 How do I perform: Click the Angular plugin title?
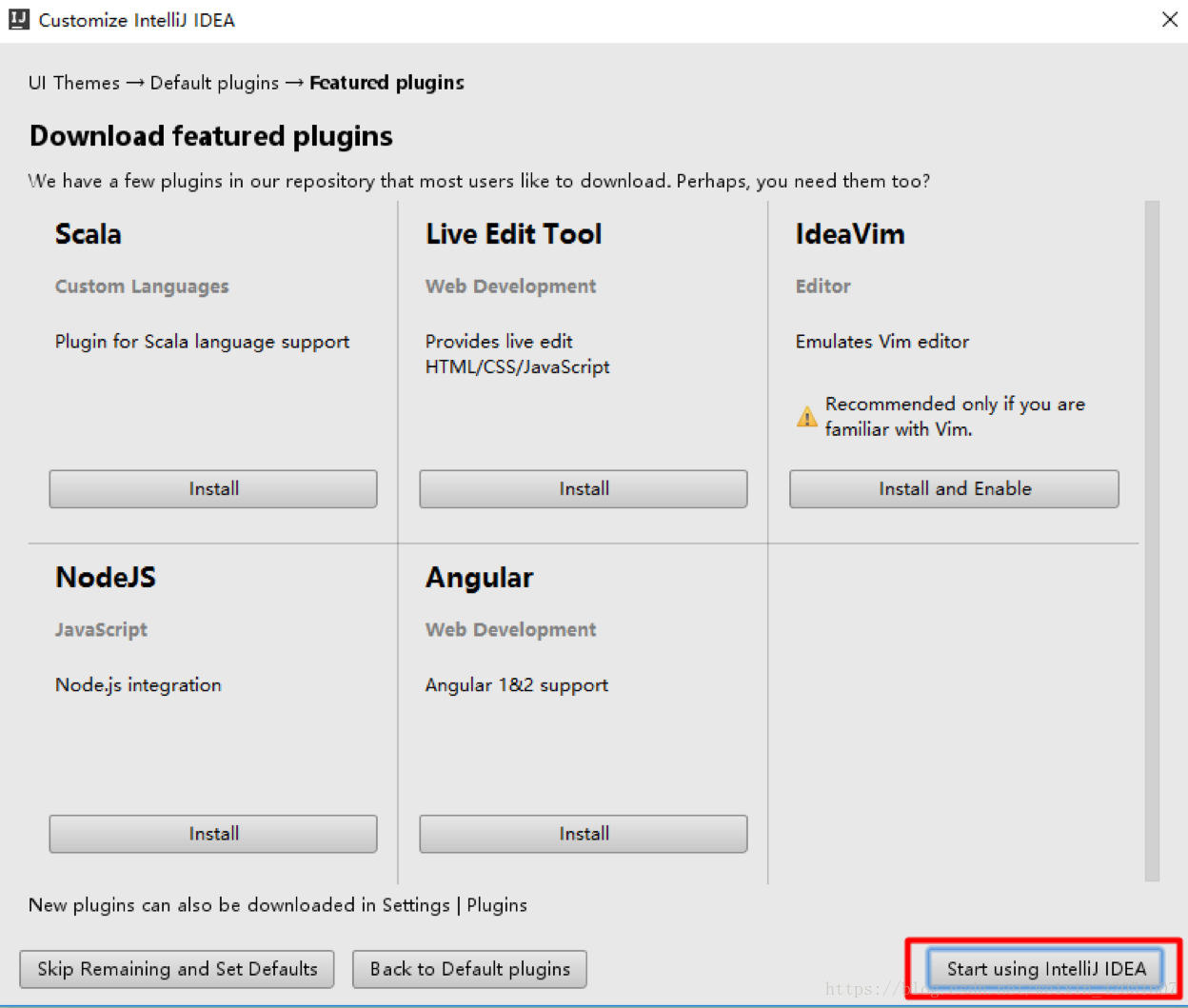click(x=479, y=578)
